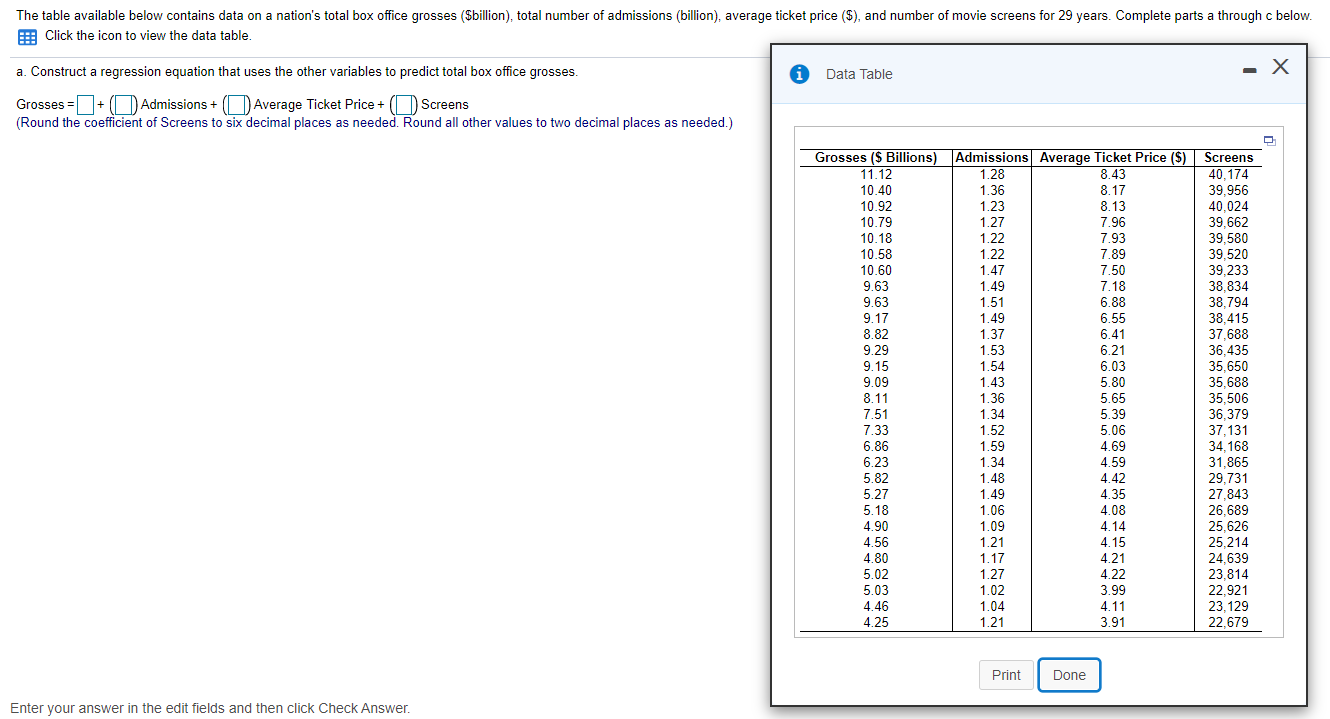Image resolution: width=1330 pixels, height=719 pixels.
Task: Click Grosses value 10.79
Action: [x=876, y=222]
